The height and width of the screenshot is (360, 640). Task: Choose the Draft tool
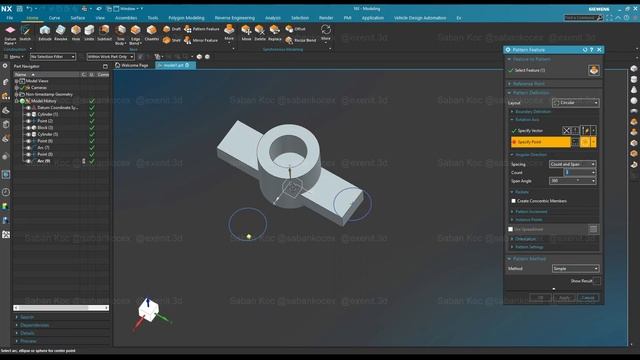click(171, 29)
